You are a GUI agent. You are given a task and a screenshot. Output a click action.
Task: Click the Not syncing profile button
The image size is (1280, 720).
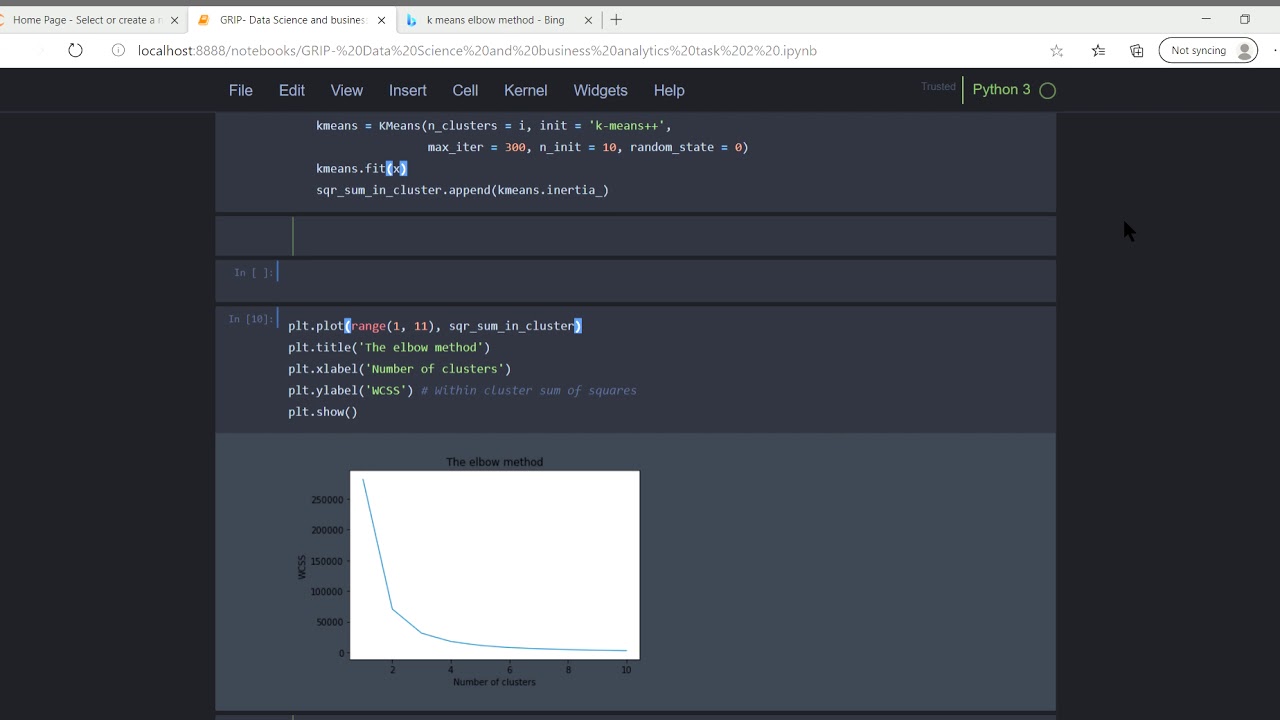[x=1207, y=50]
